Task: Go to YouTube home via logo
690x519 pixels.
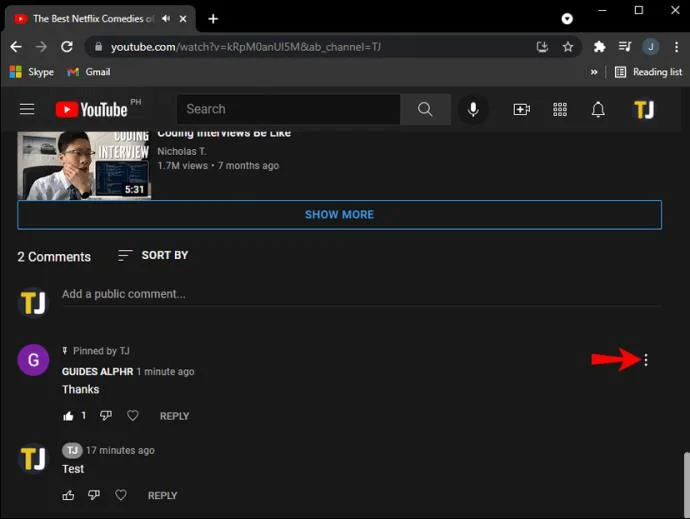Action: pos(92,109)
